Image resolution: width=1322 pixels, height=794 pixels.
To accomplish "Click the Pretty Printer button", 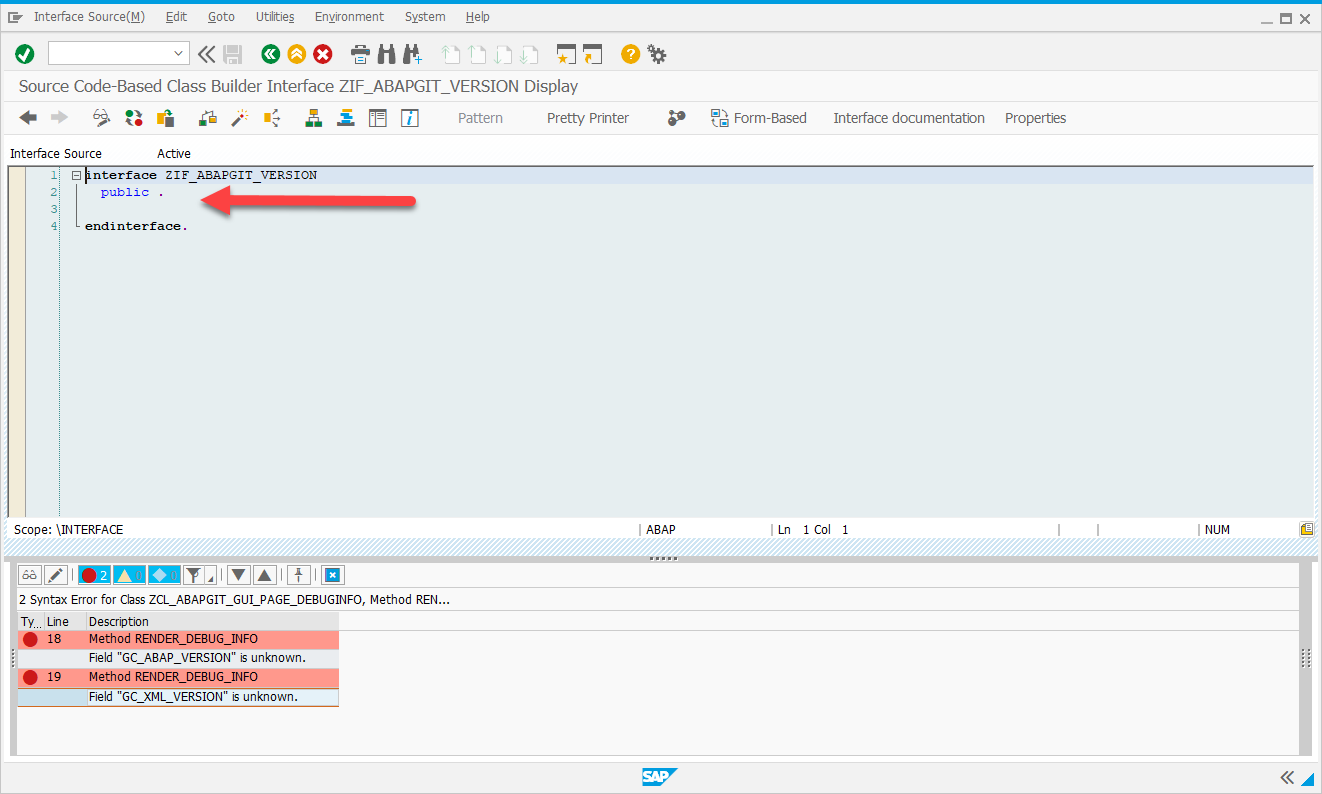I will tap(588, 118).
